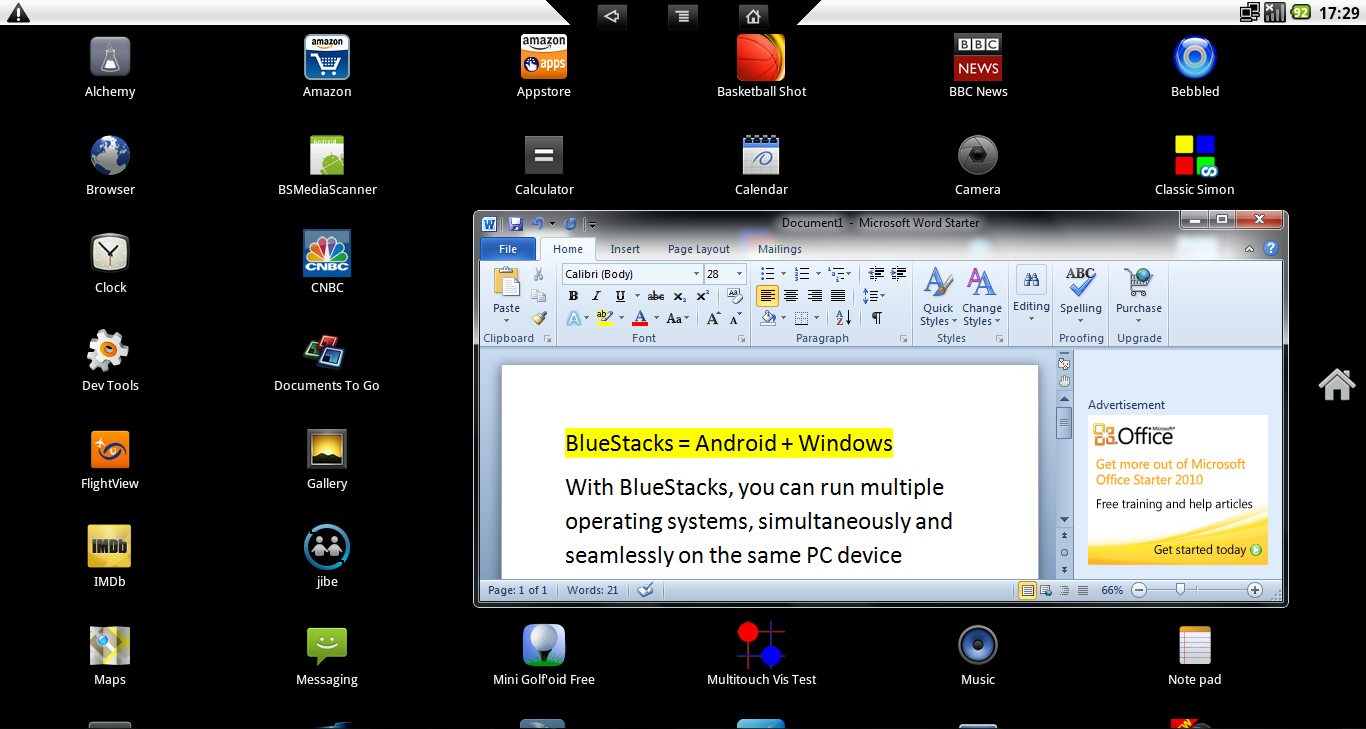The image size is (1366, 729).
Task: Increase the paragraph indent
Action: pyautogui.click(x=899, y=274)
